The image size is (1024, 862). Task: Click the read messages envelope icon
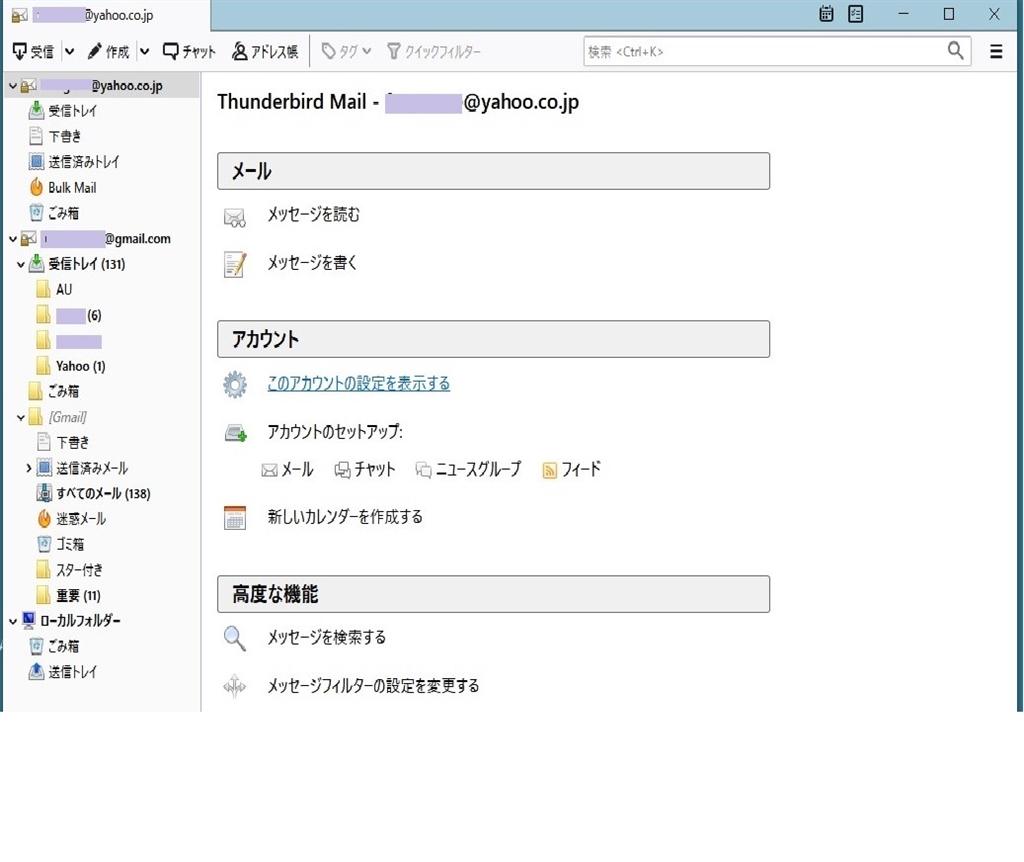(234, 217)
